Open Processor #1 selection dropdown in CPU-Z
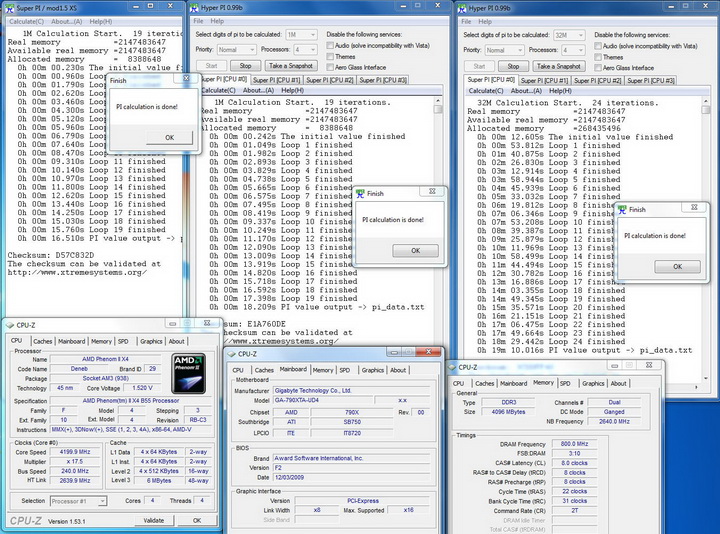 tap(79, 501)
